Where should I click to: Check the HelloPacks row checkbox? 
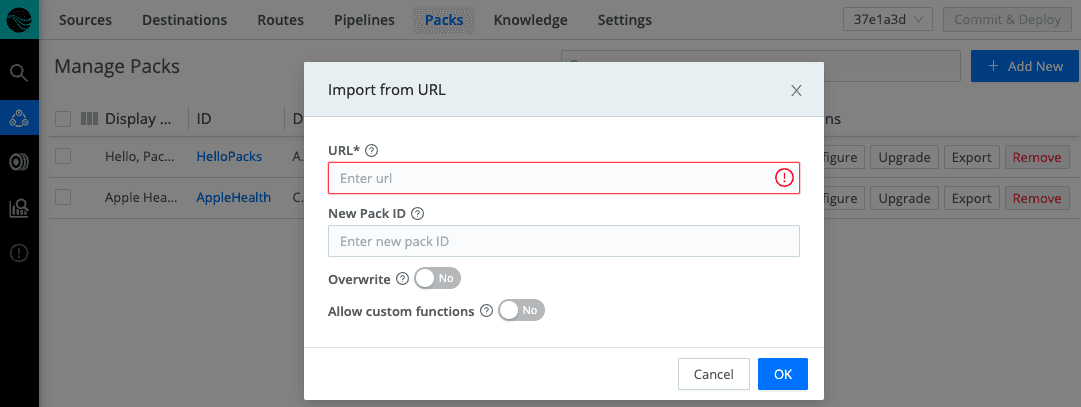click(x=63, y=157)
